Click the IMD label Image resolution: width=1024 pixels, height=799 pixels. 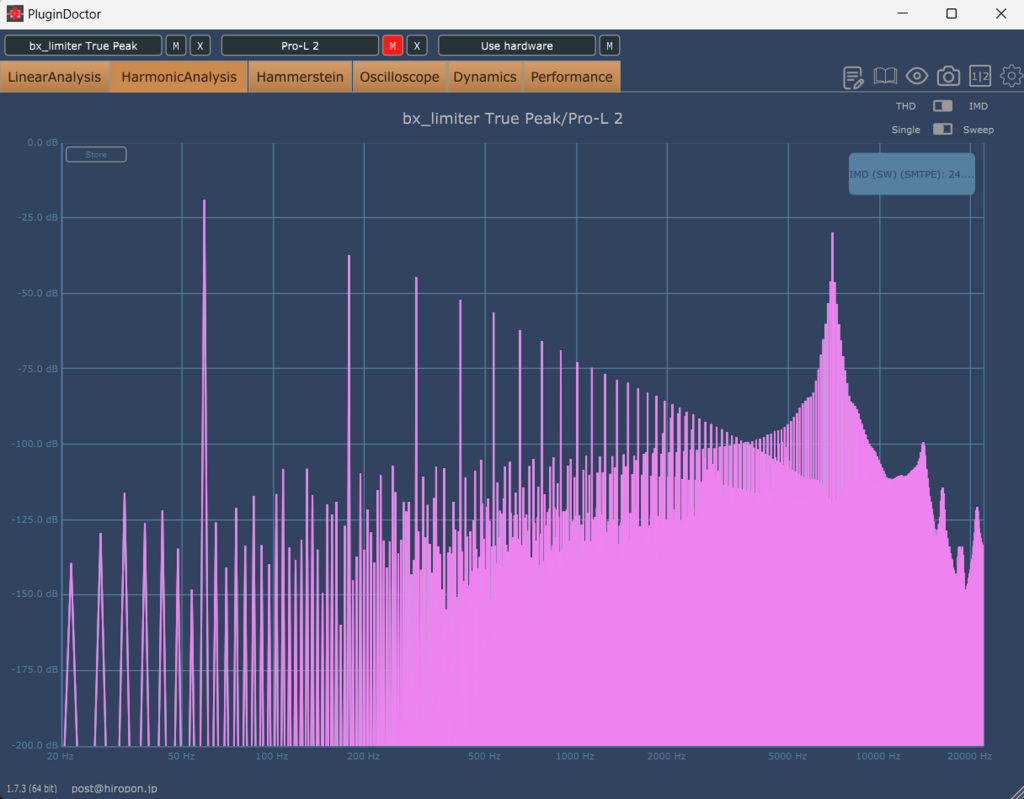pos(978,106)
